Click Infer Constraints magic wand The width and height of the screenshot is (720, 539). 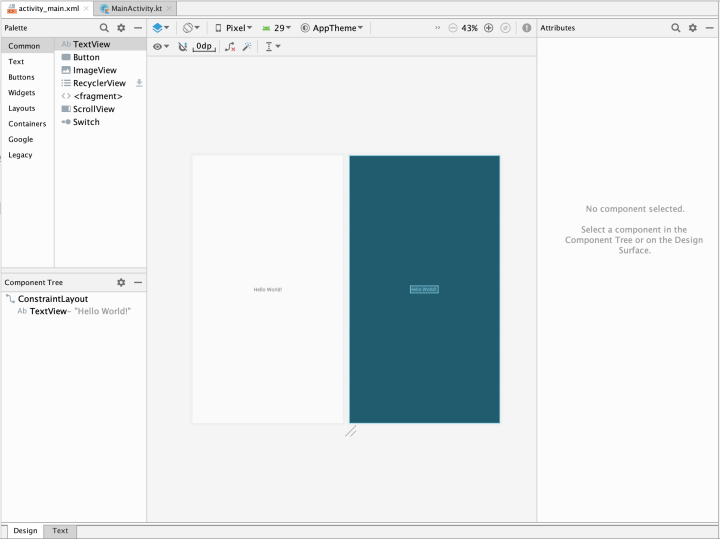pos(248,46)
